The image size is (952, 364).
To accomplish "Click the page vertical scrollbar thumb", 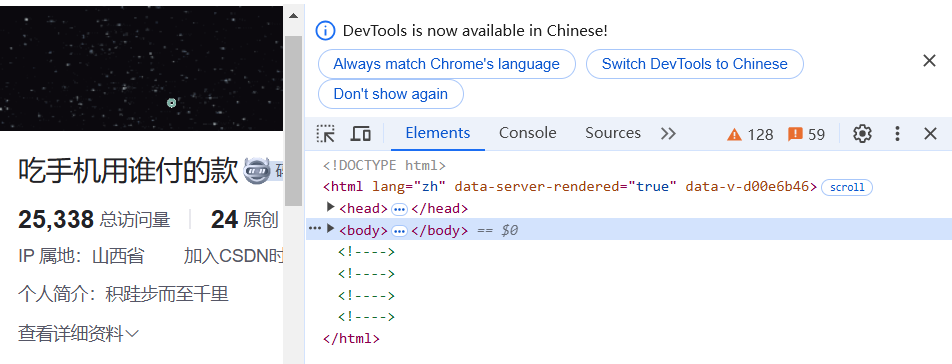I will 293,121.
